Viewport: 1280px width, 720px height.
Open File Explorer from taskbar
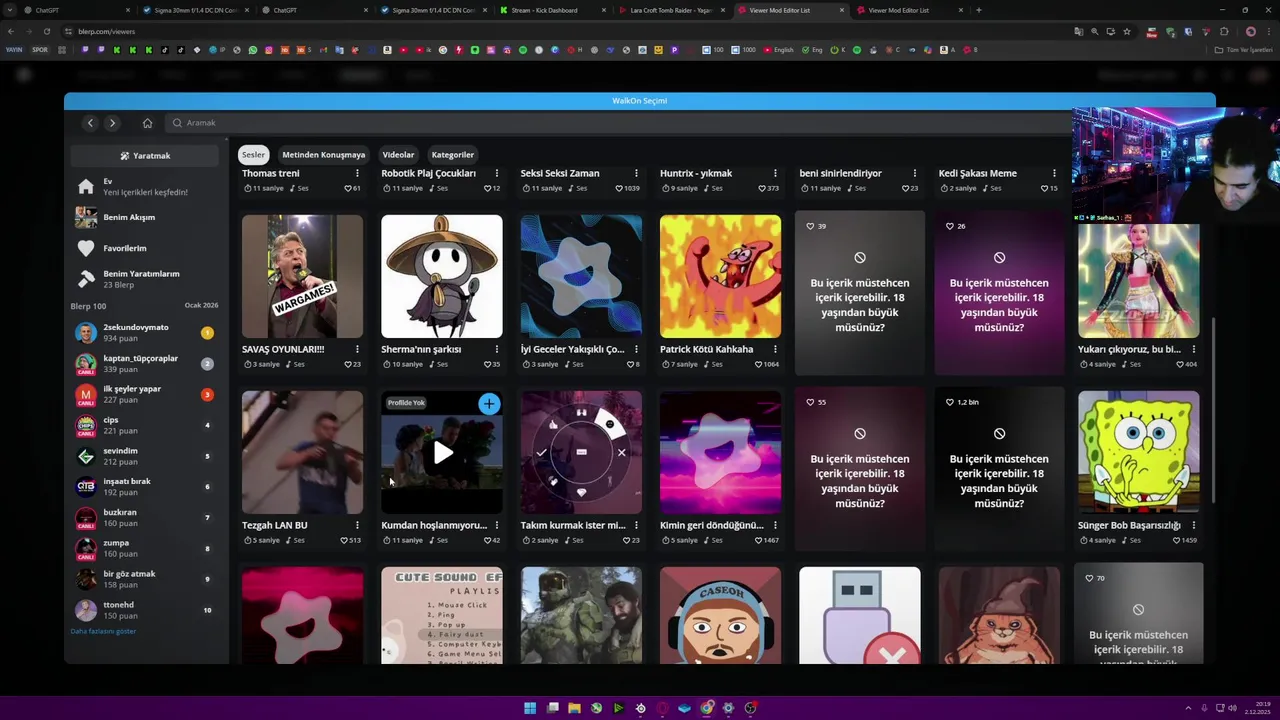(574, 708)
